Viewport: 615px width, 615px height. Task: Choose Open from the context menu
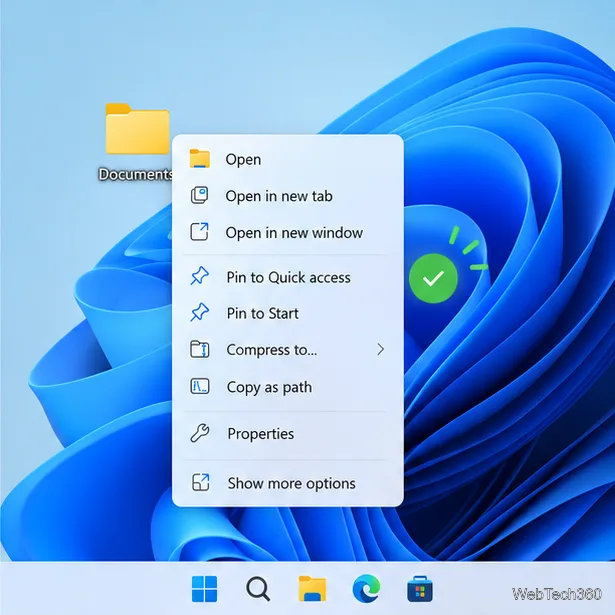[x=287, y=160]
